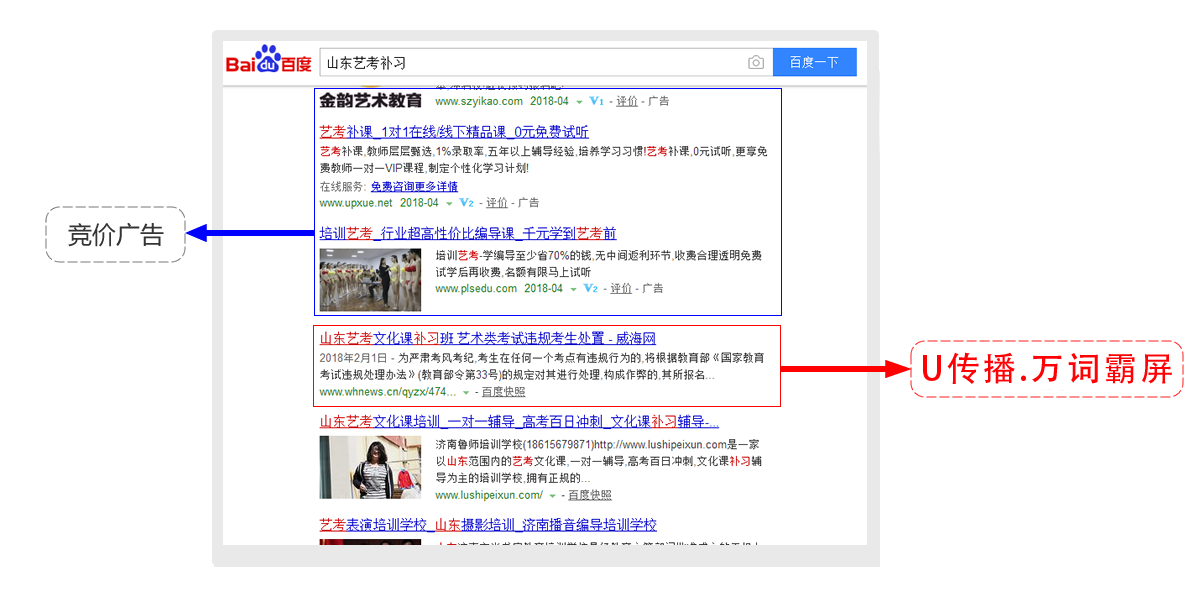Open the 培训艺考_行业超高性价比编导课 result
Viewport: 1200px width, 600px height.
[468, 234]
